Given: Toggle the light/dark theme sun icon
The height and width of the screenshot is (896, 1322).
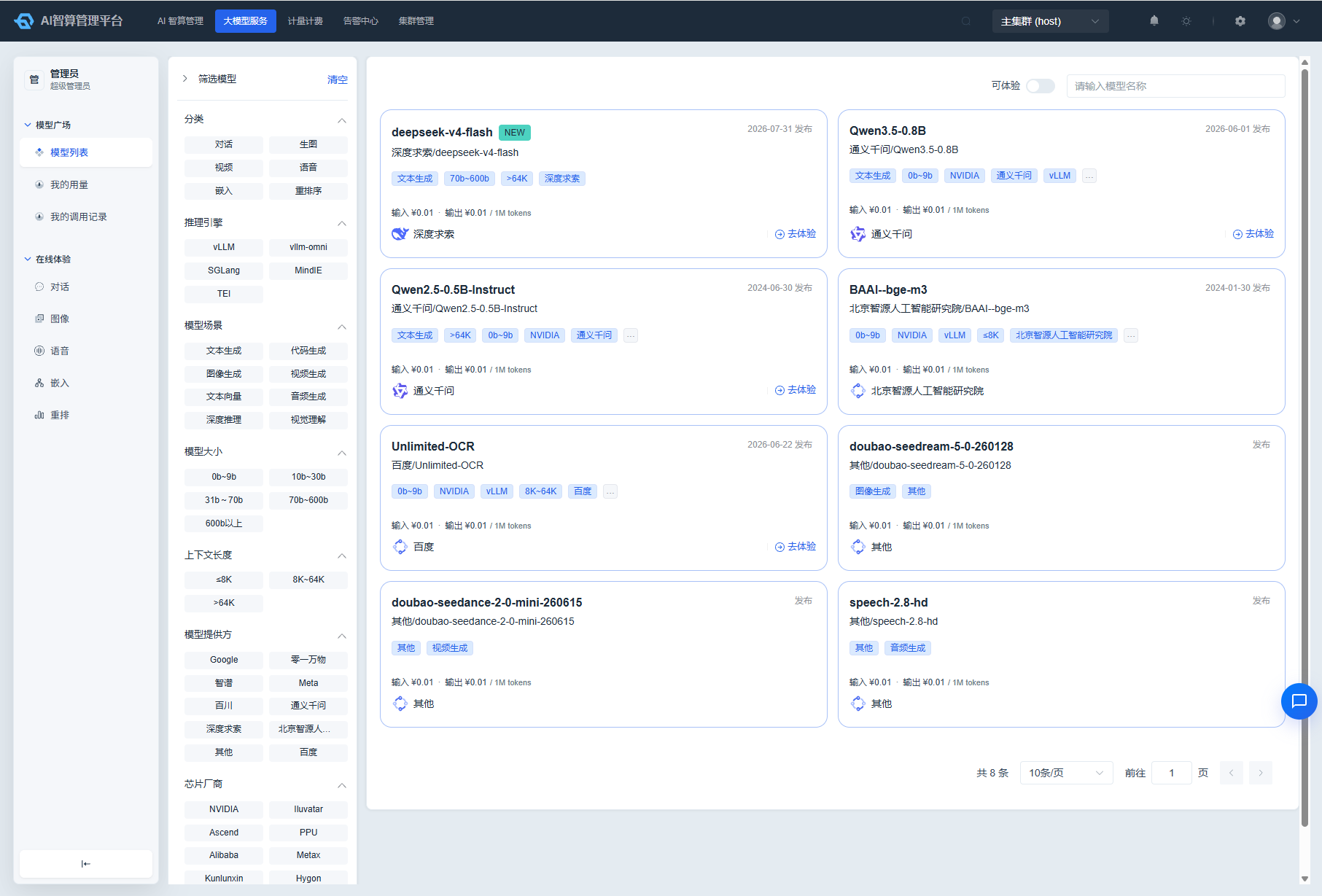Looking at the screenshot, I should coord(1186,21).
